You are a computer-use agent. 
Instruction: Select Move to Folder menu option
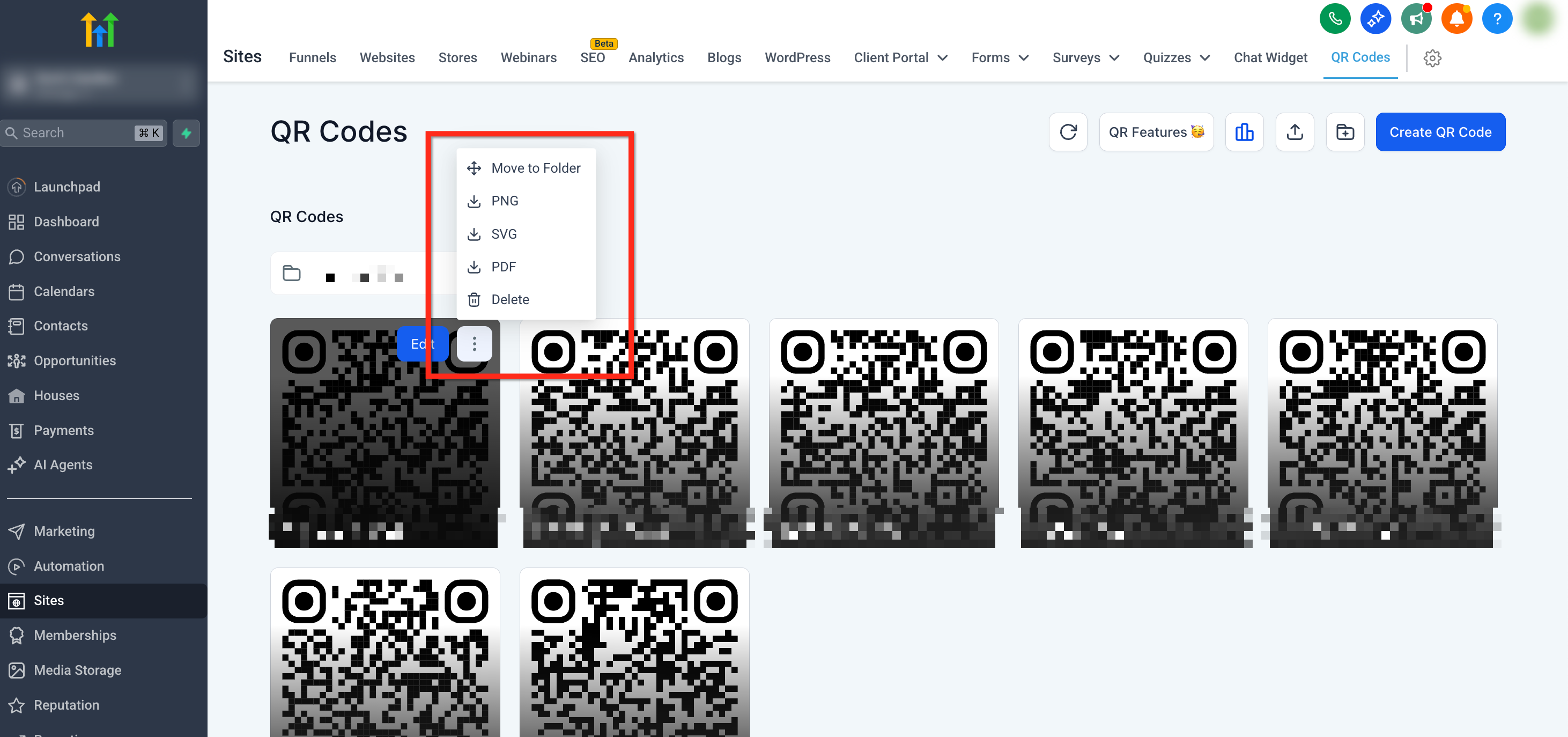(535, 168)
